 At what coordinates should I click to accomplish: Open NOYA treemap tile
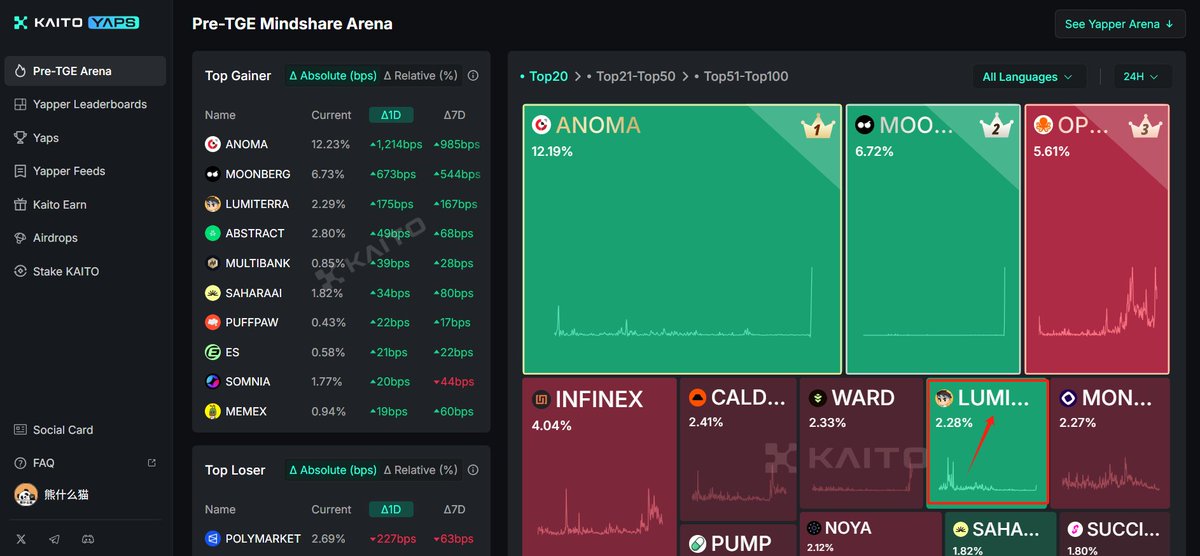(870, 535)
